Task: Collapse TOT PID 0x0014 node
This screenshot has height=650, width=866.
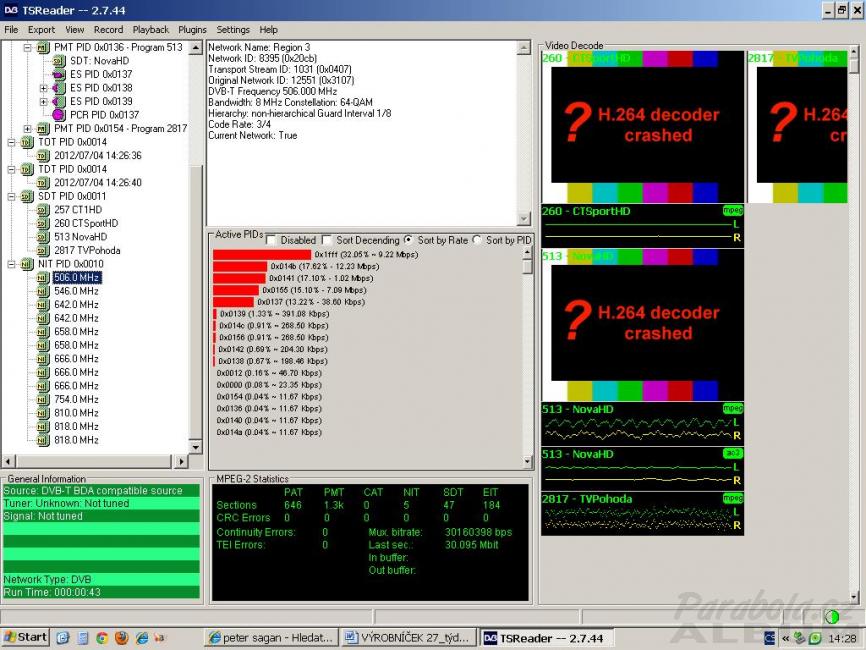Action: coord(12,142)
